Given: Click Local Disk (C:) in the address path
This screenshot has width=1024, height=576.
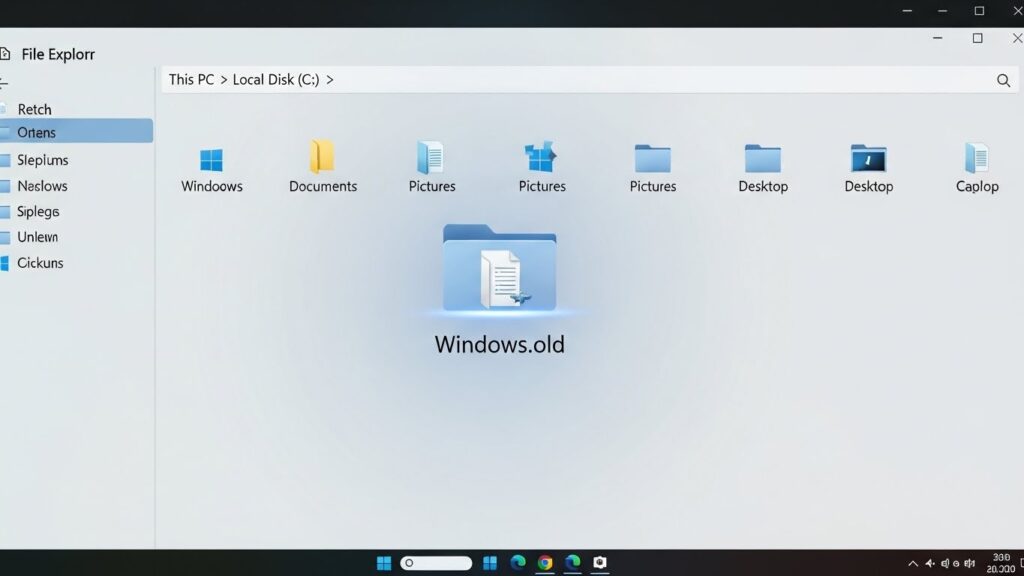Looking at the screenshot, I should [x=276, y=79].
